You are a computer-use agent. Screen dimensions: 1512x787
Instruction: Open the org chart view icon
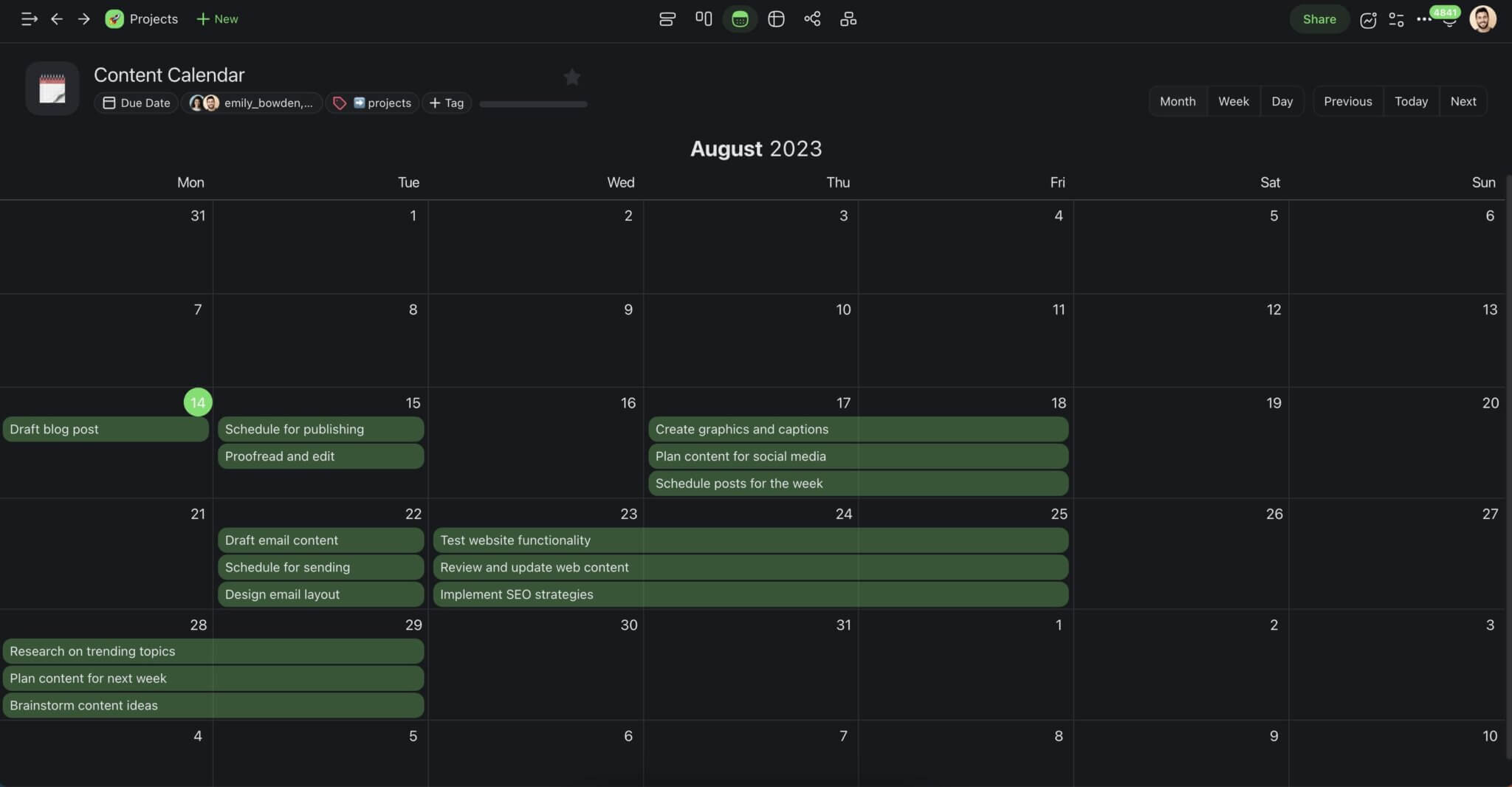tap(848, 19)
